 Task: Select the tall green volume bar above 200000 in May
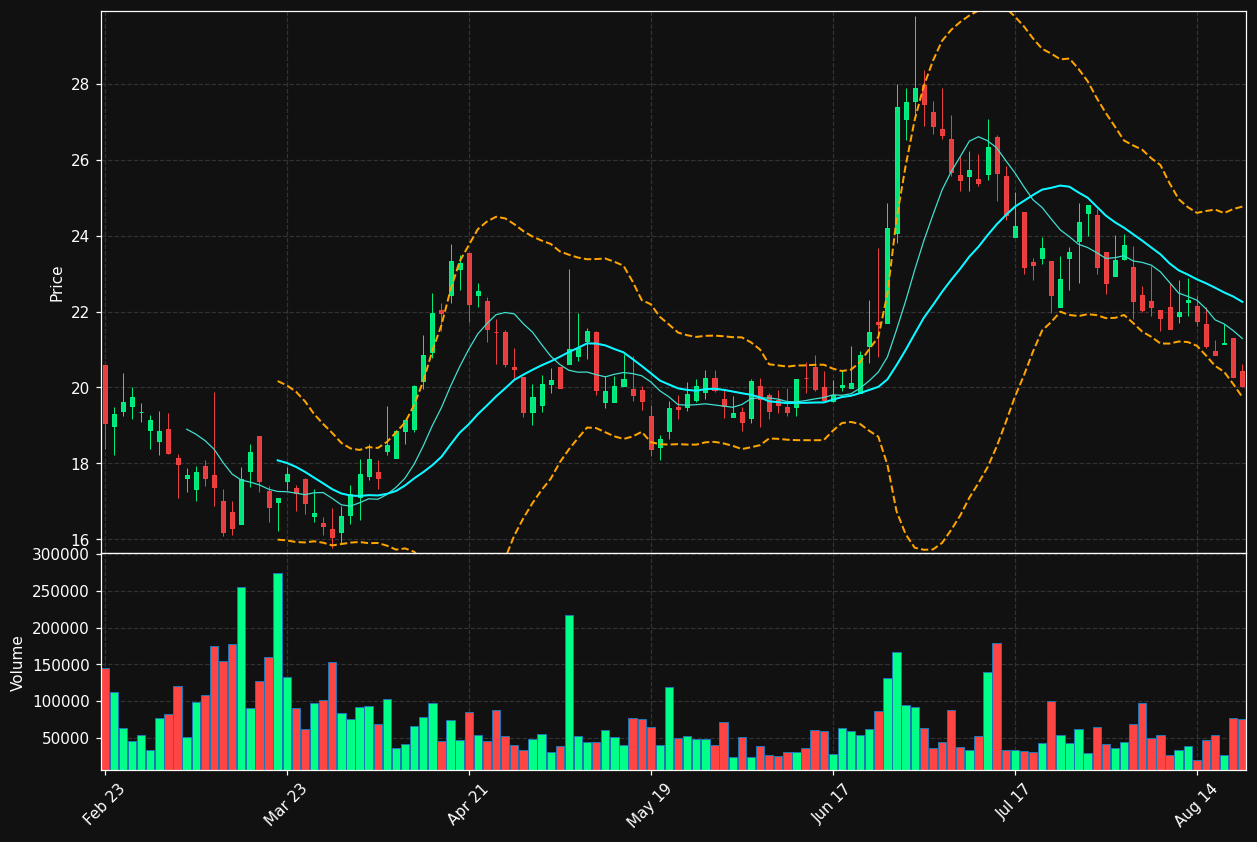point(569,693)
